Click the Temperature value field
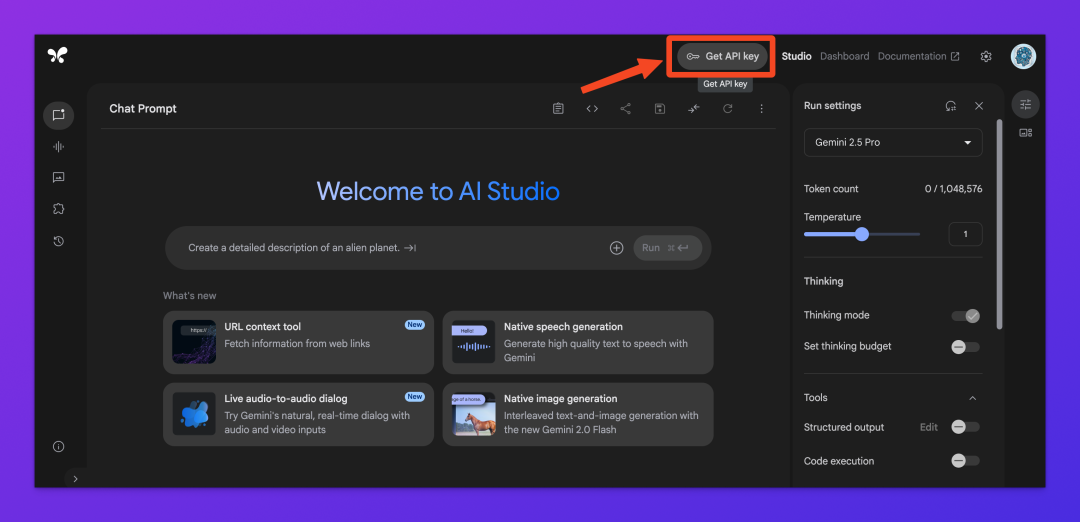Viewport: 1080px width, 522px height. pyautogui.click(x=966, y=234)
